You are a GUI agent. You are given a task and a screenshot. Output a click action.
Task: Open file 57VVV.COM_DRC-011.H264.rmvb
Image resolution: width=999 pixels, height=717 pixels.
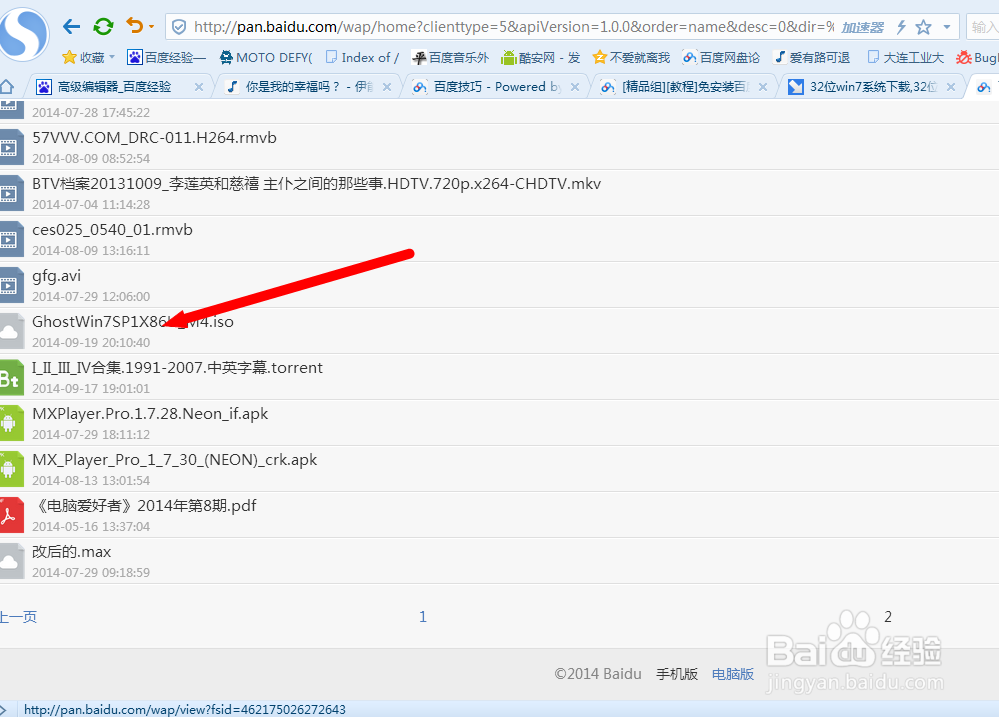pos(155,138)
